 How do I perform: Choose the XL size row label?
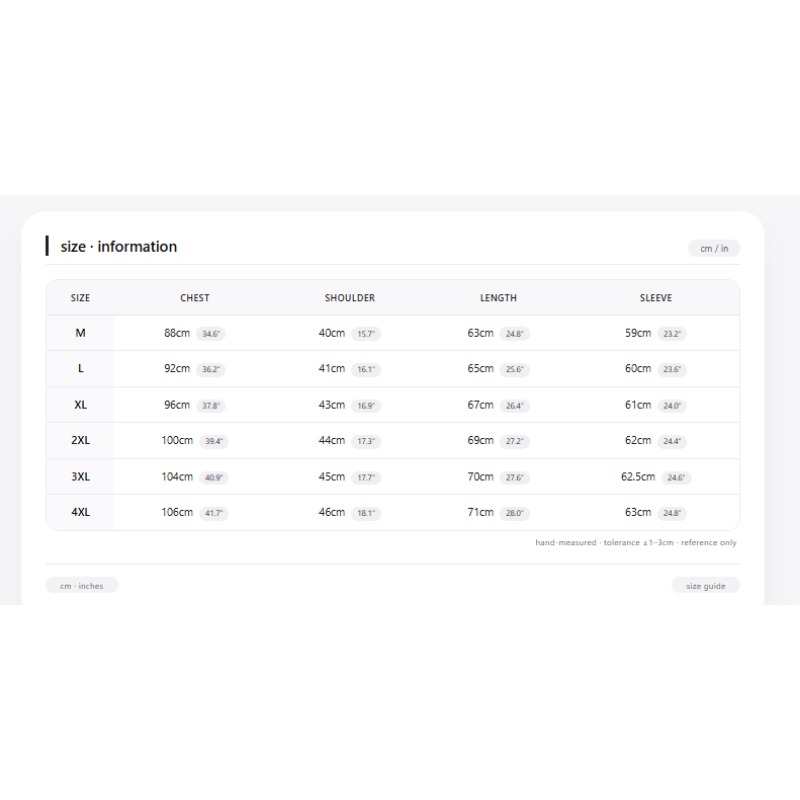(80, 405)
